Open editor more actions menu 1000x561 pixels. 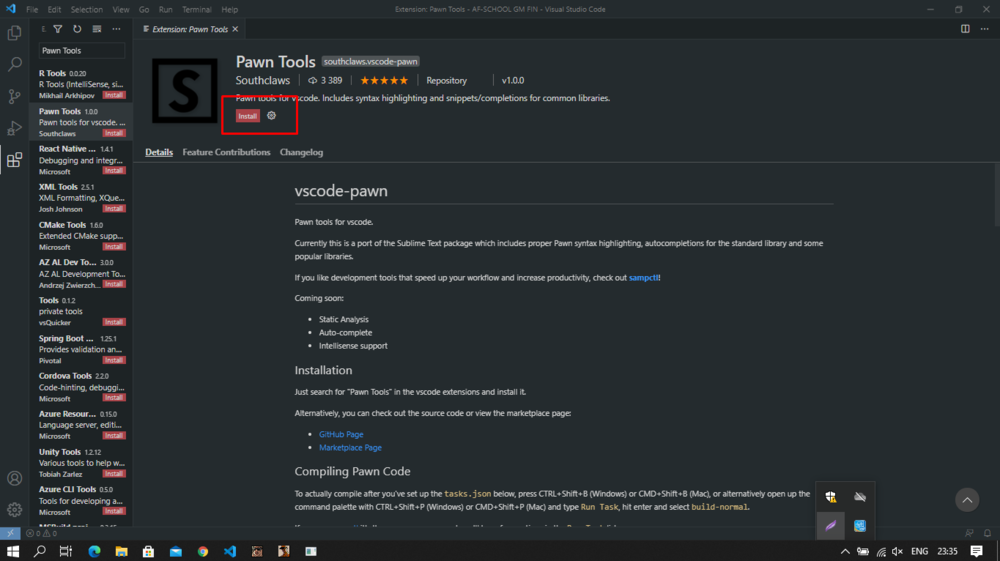985,29
